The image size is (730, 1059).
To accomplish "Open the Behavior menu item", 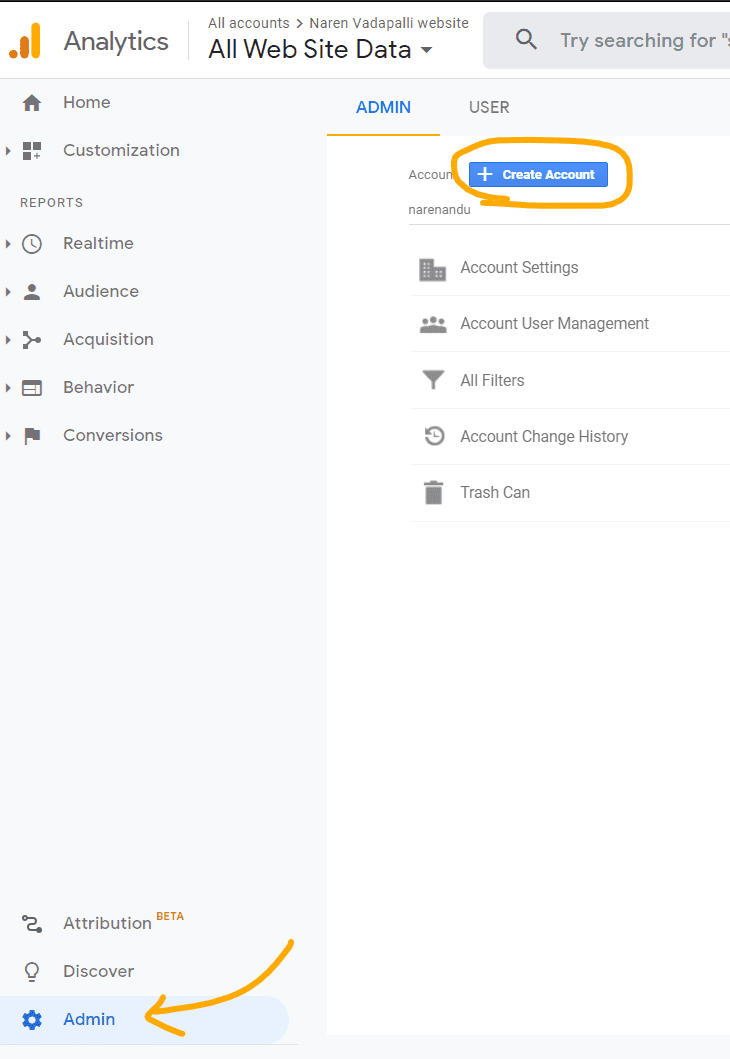I will click(99, 387).
